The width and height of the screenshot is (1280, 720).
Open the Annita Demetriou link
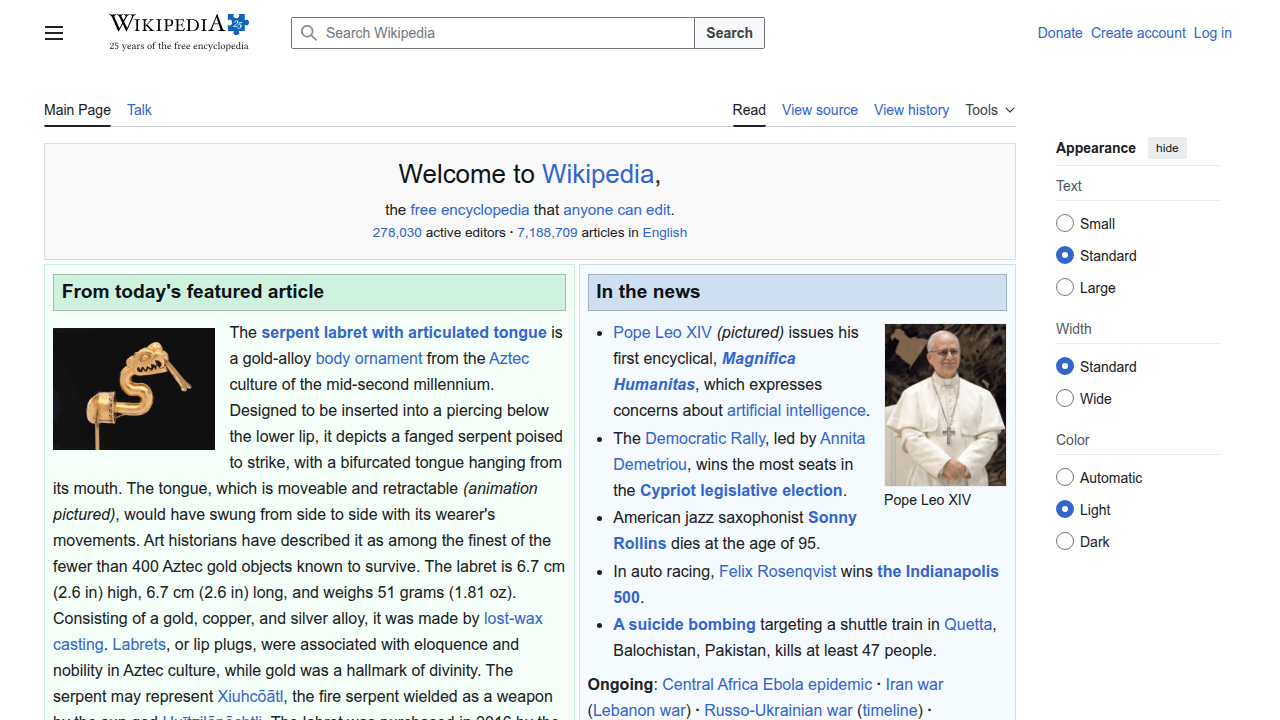(843, 438)
